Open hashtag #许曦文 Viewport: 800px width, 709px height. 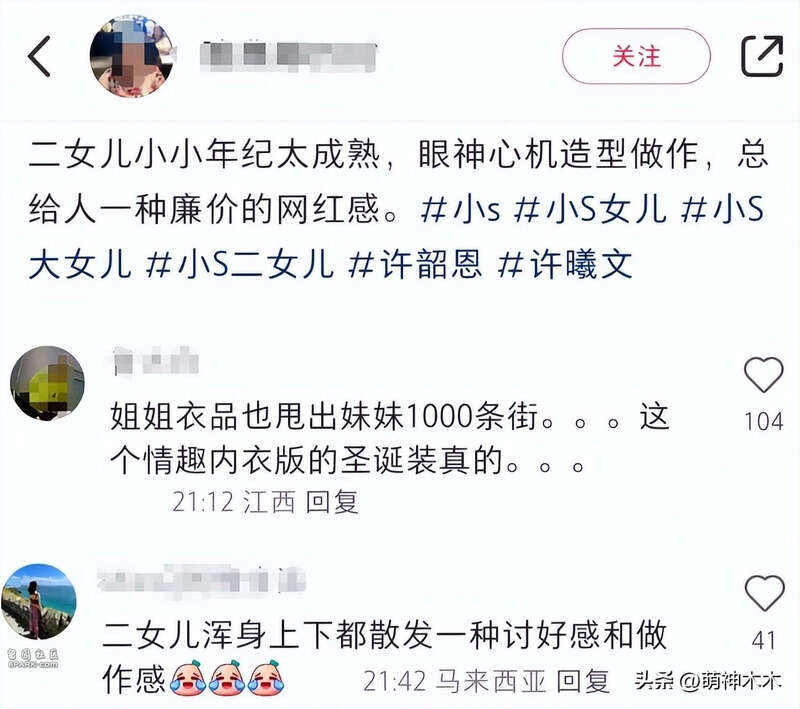click(565, 264)
